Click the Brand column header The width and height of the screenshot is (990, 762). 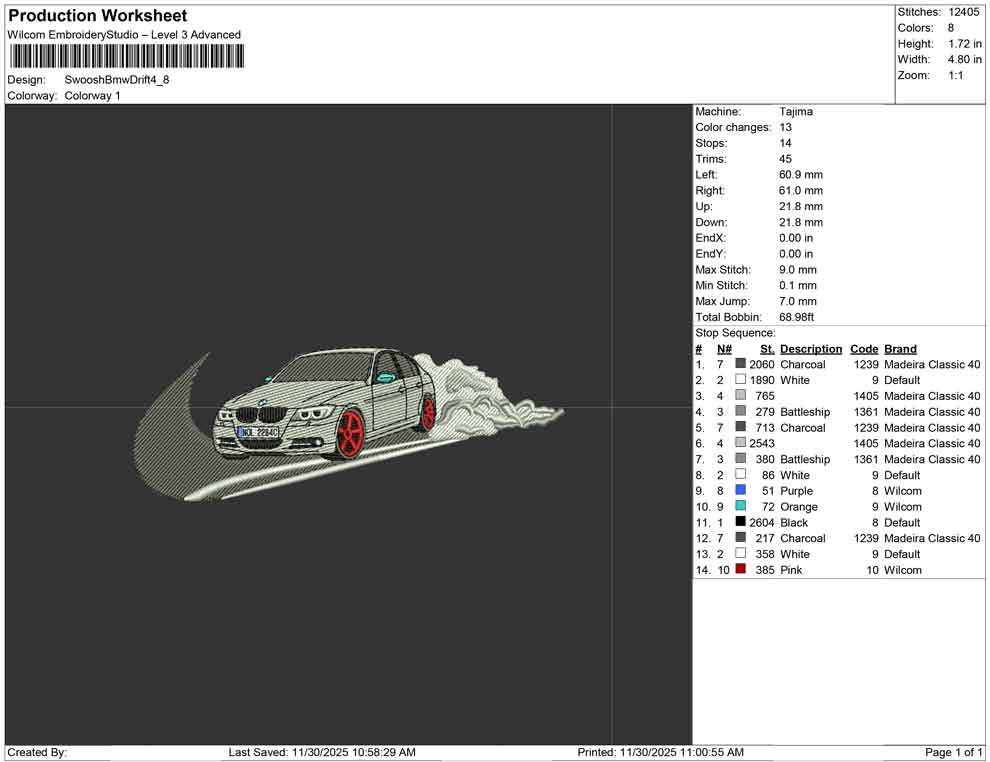point(899,348)
